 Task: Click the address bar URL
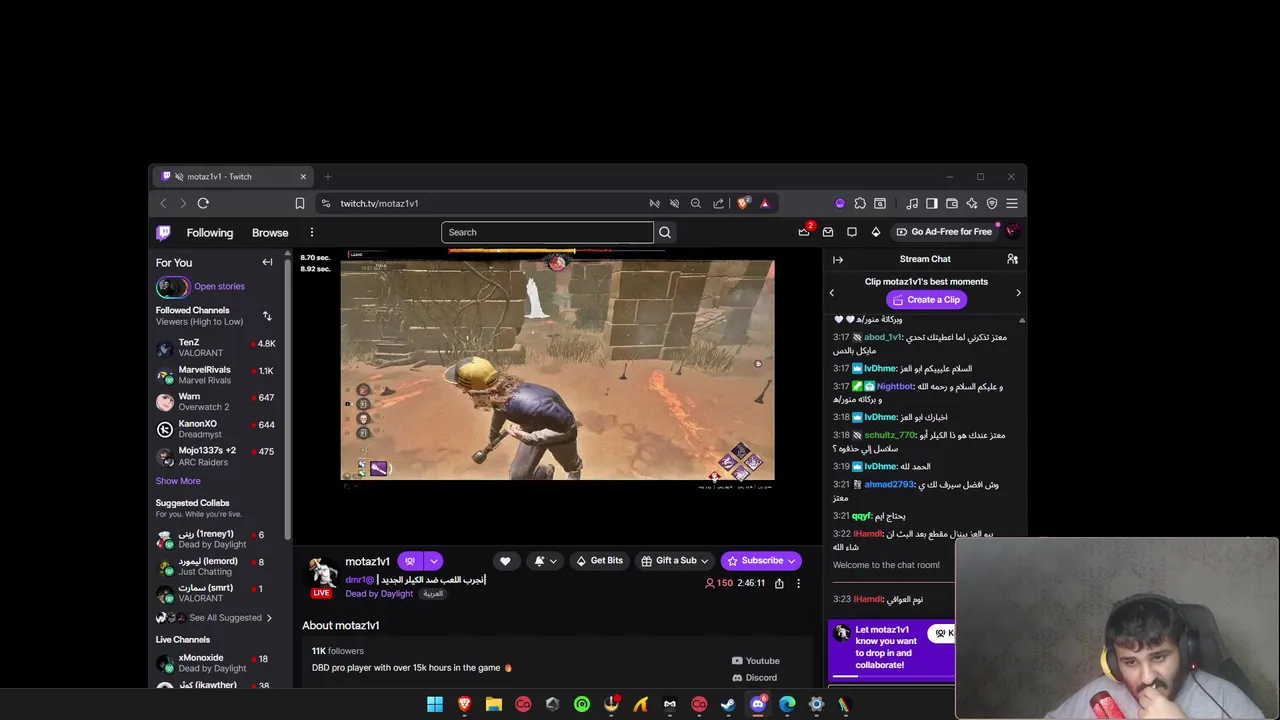point(379,203)
